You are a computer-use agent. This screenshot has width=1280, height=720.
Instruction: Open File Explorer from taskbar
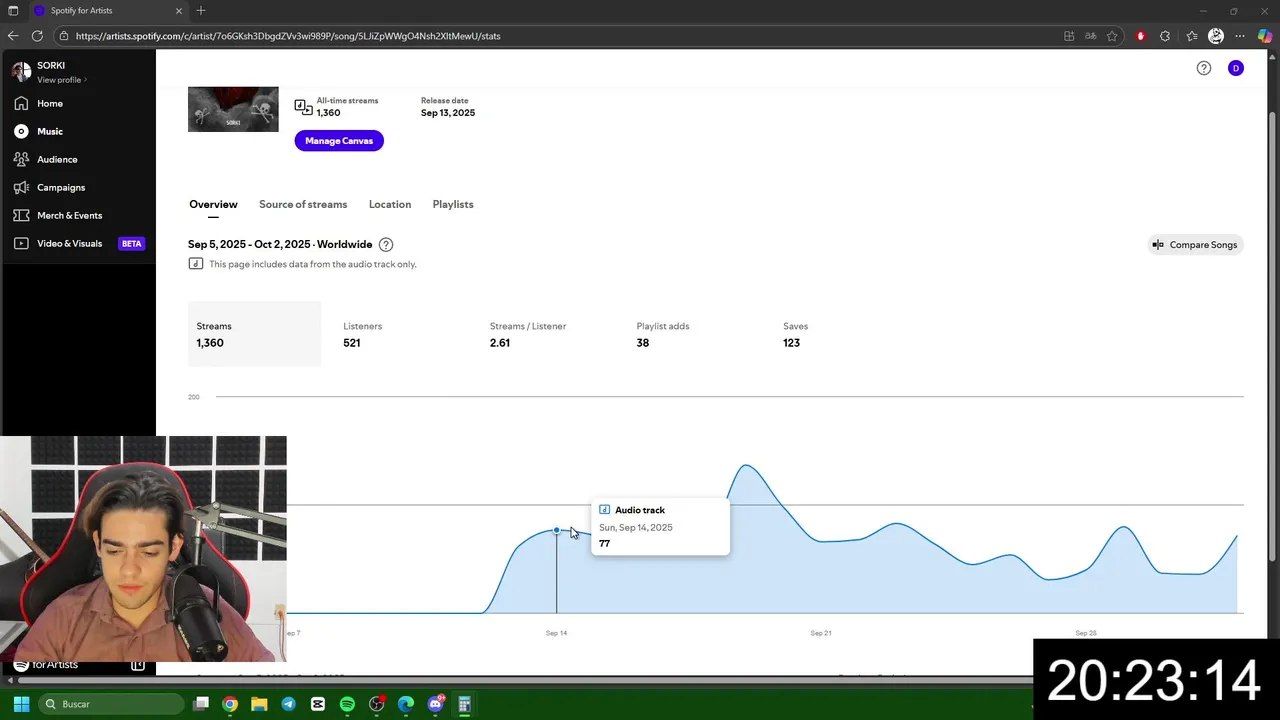pos(259,704)
